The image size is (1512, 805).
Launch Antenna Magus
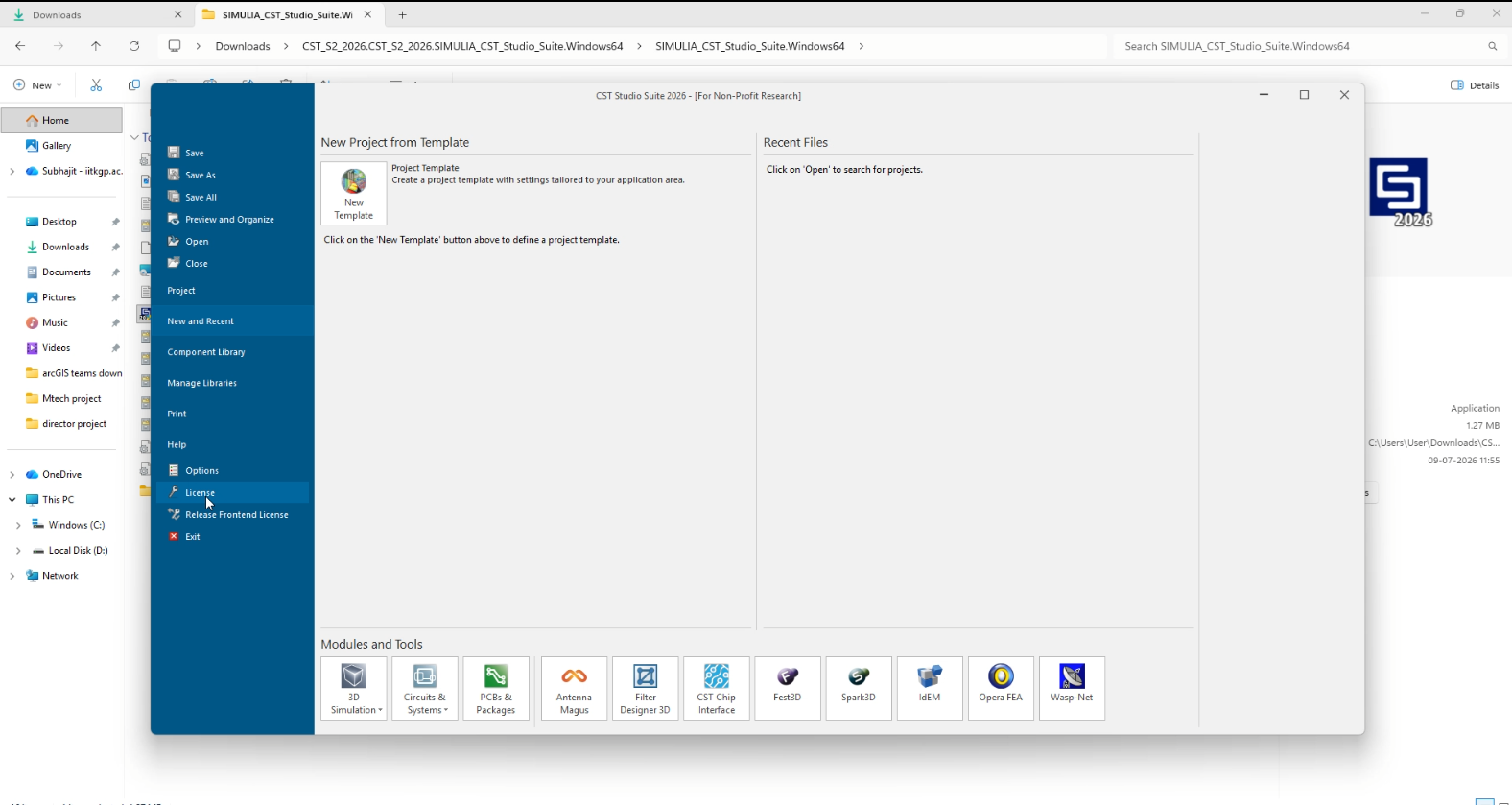pos(575,688)
